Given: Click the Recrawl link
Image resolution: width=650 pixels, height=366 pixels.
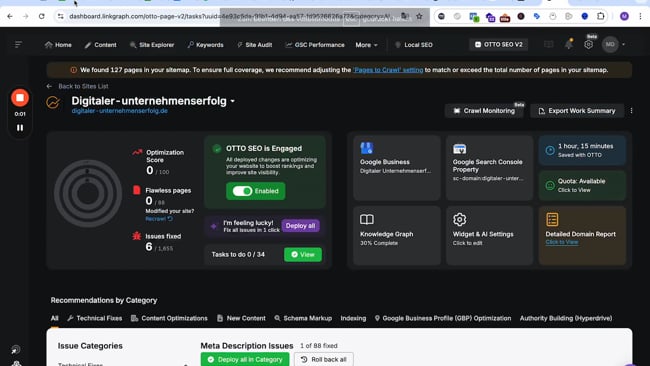Looking at the screenshot, I should tap(159, 218).
